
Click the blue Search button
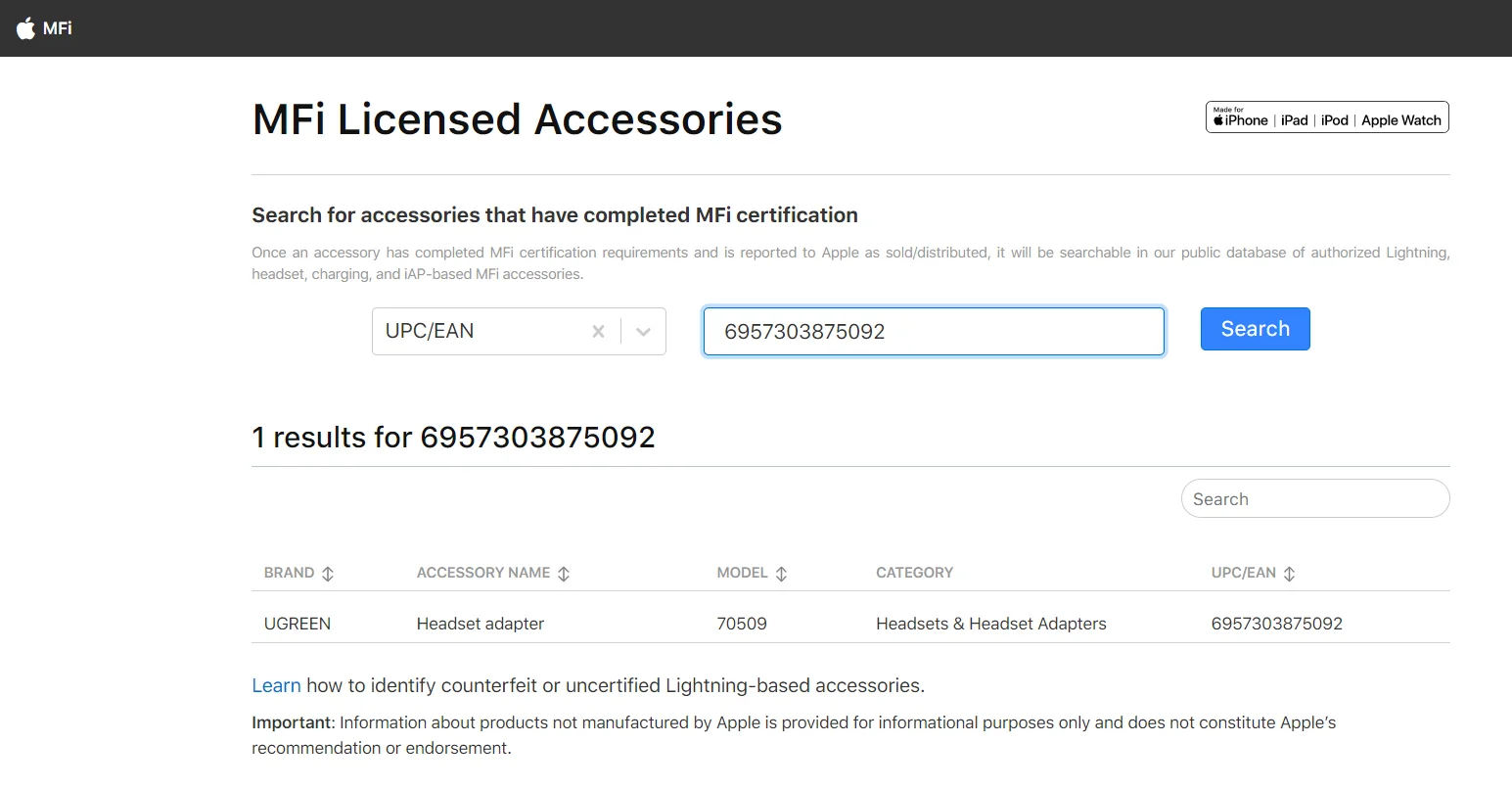tap(1255, 329)
